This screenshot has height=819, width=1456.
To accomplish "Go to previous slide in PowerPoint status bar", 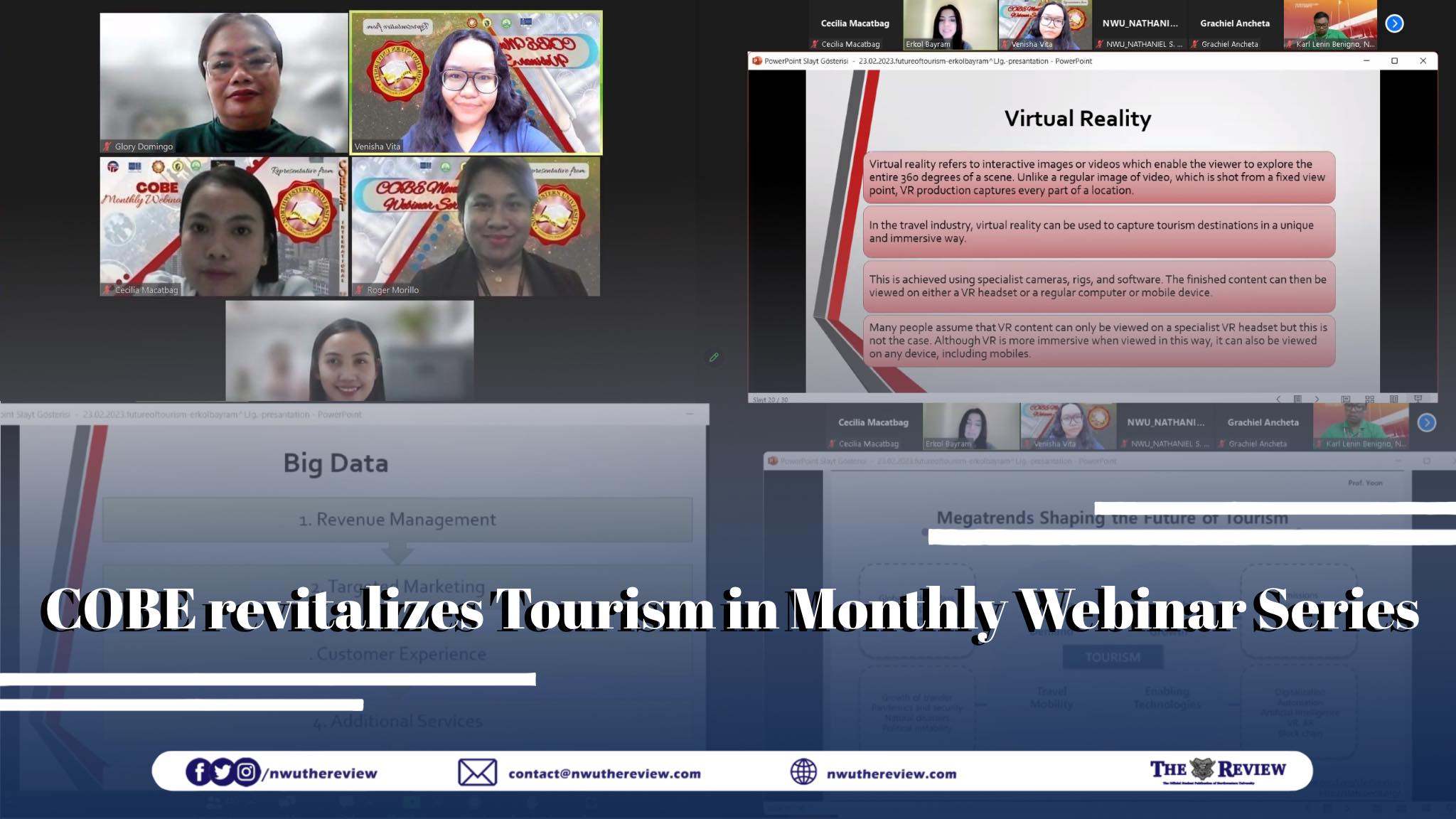I will pos(1278,399).
